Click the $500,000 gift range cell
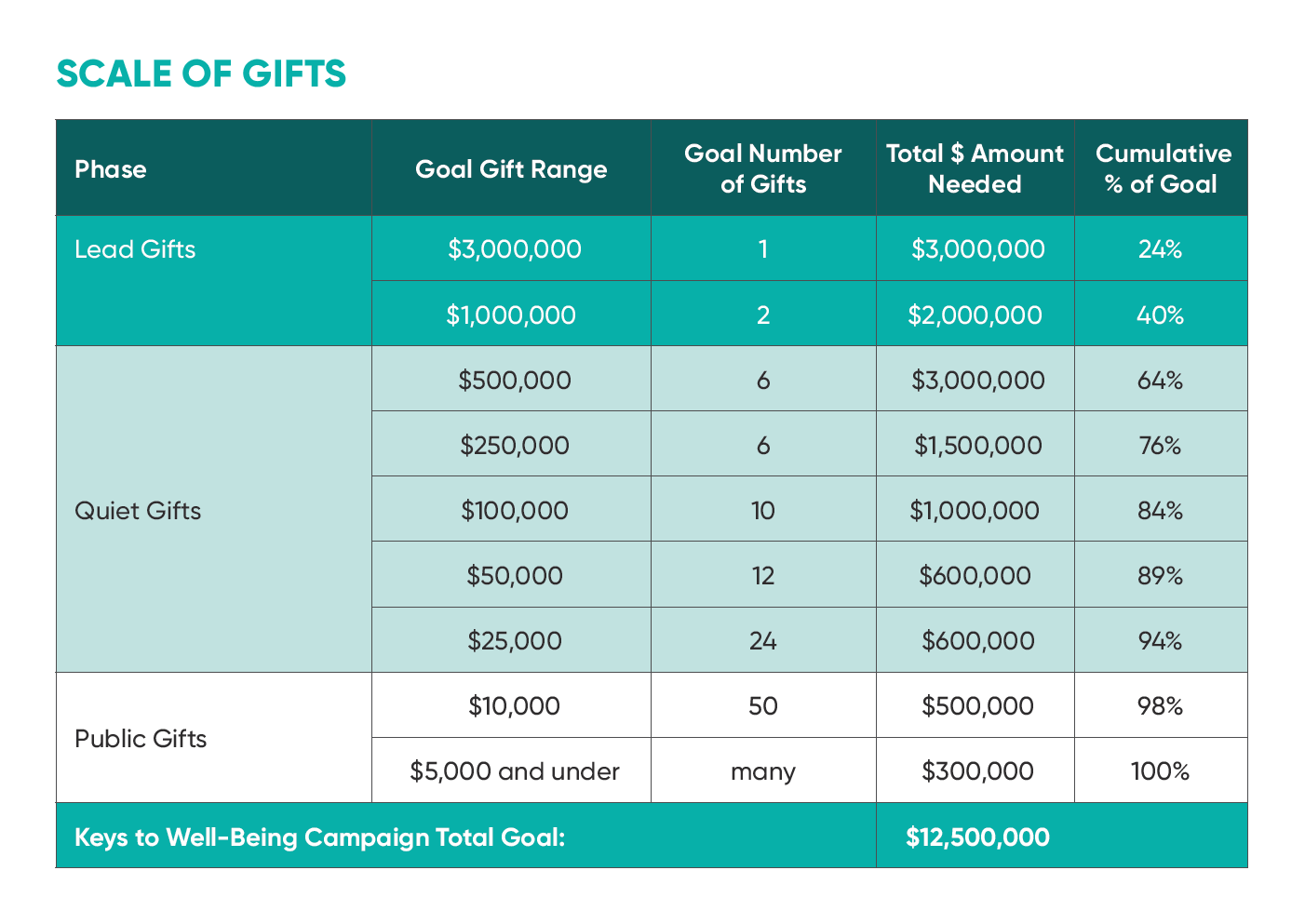Image resolution: width=1305 pixels, height=924 pixels. [515, 381]
